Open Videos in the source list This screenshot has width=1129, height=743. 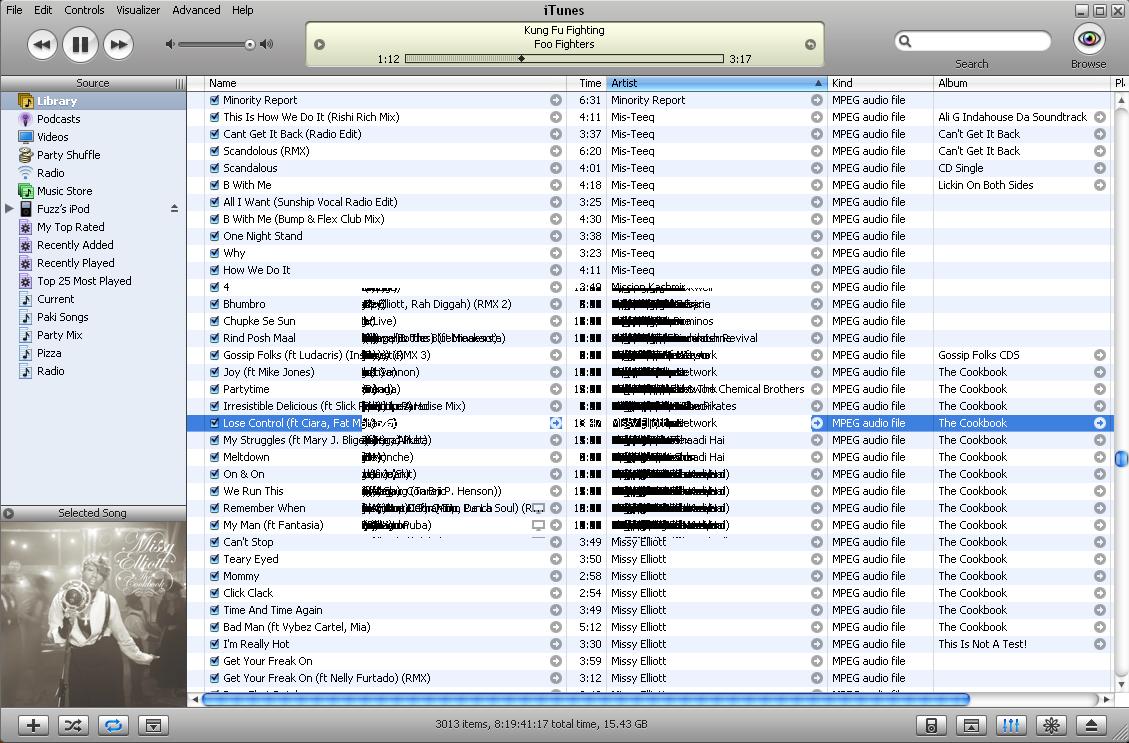pyautogui.click(x=53, y=137)
